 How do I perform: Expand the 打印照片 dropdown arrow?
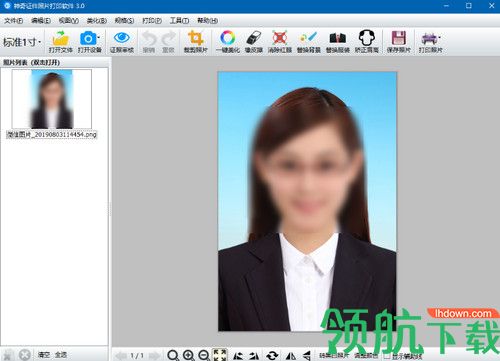tap(439, 37)
